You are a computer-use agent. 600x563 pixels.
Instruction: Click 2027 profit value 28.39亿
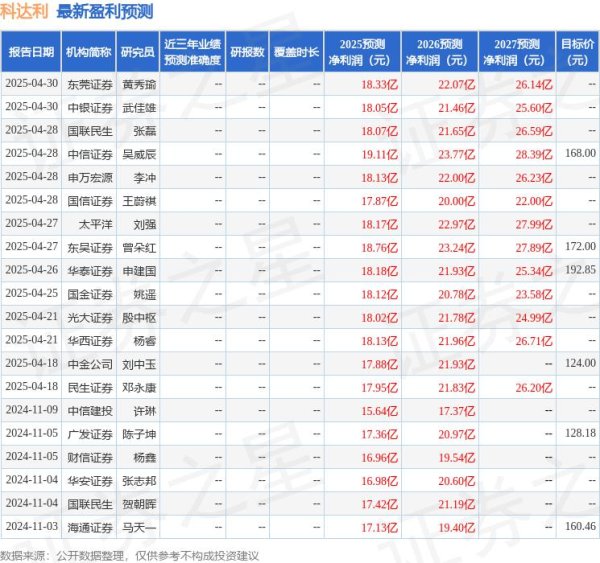(x=534, y=155)
